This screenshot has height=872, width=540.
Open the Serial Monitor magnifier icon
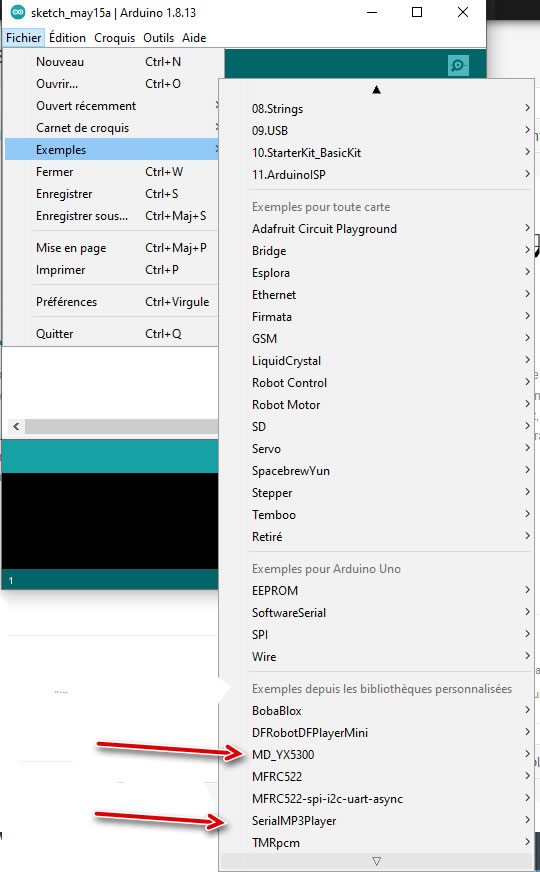point(458,66)
